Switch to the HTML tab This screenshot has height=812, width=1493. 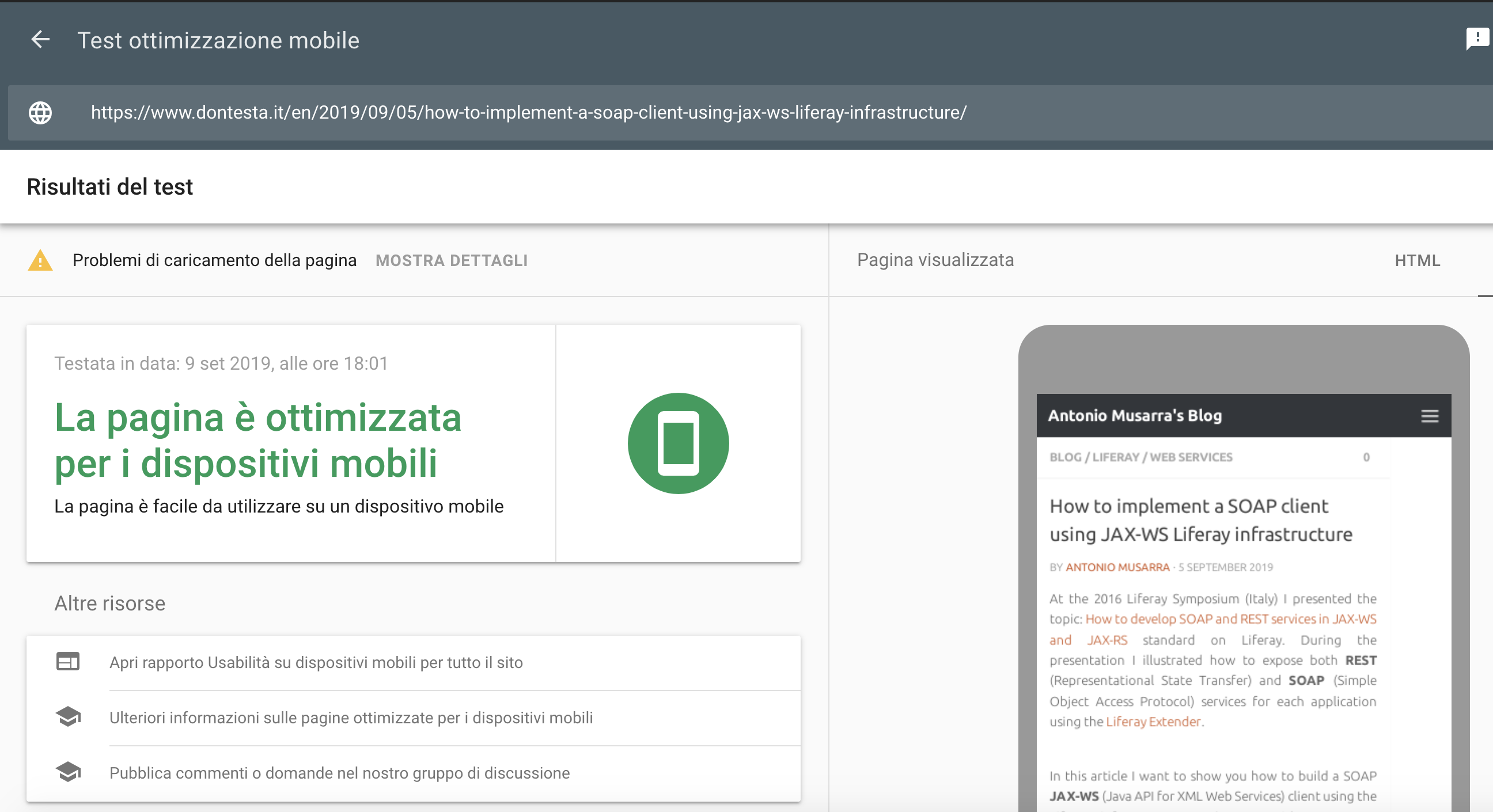coord(1417,261)
